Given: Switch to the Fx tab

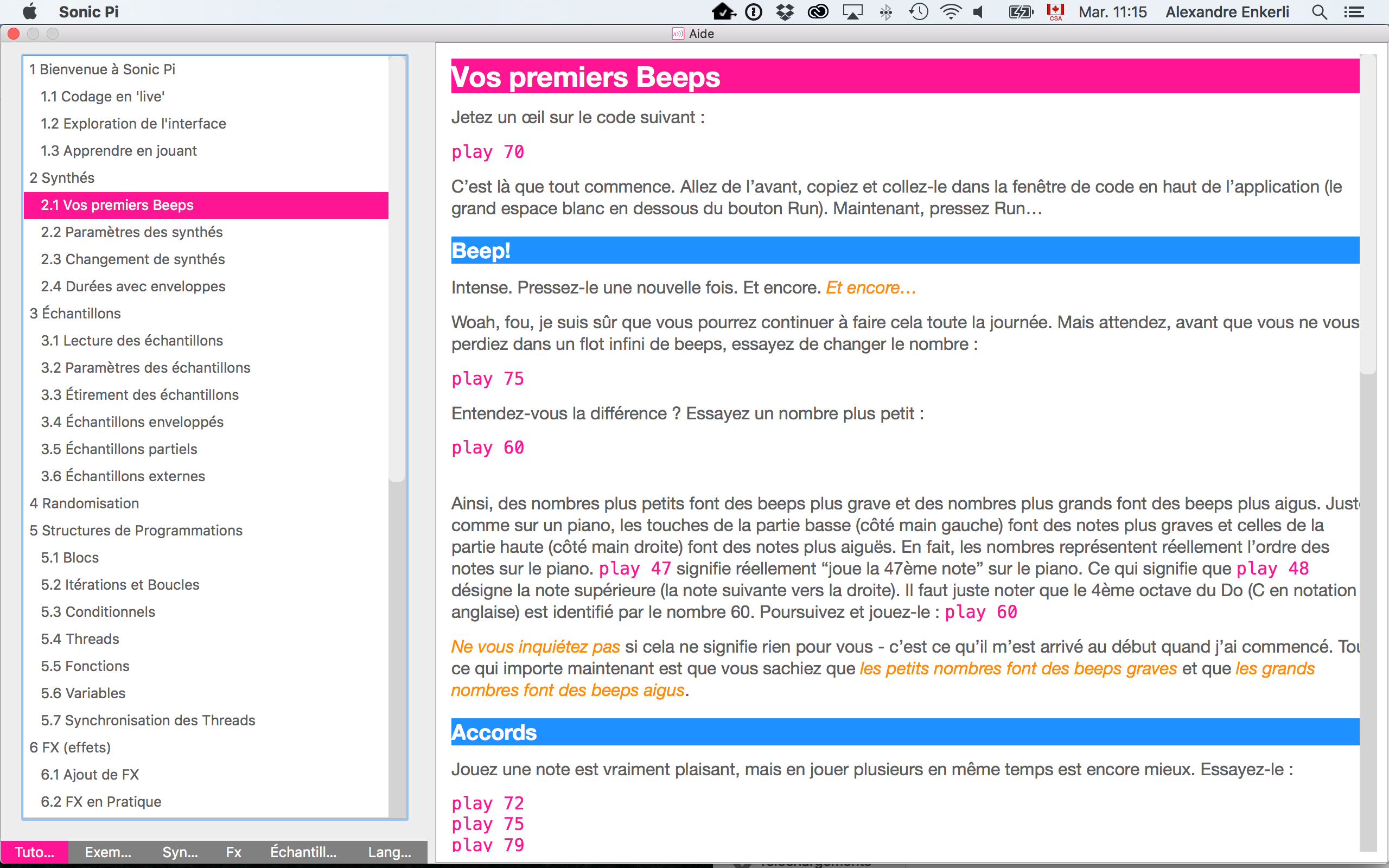Looking at the screenshot, I should [x=233, y=852].
